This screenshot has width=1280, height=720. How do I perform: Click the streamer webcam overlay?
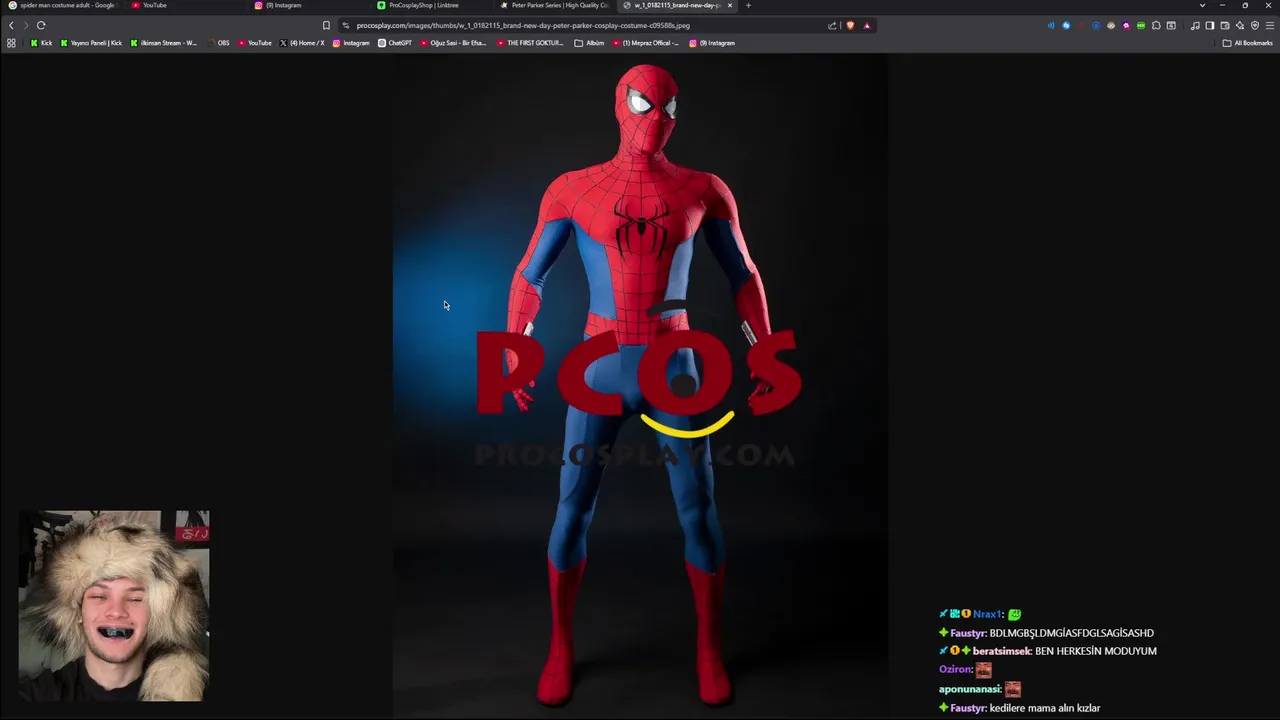[x=114, y=606]
